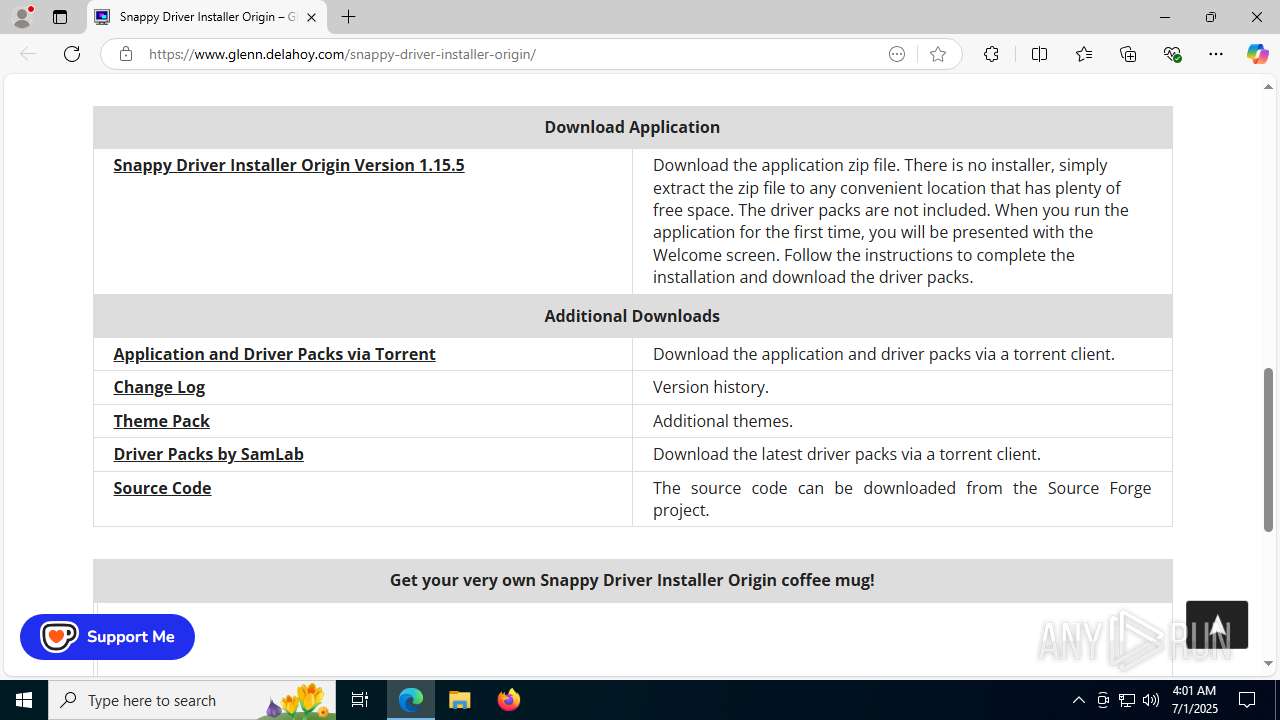This screenshot has height=720, width=1280.
Task: Open the network tray icon
Action: click(1127, 700)
